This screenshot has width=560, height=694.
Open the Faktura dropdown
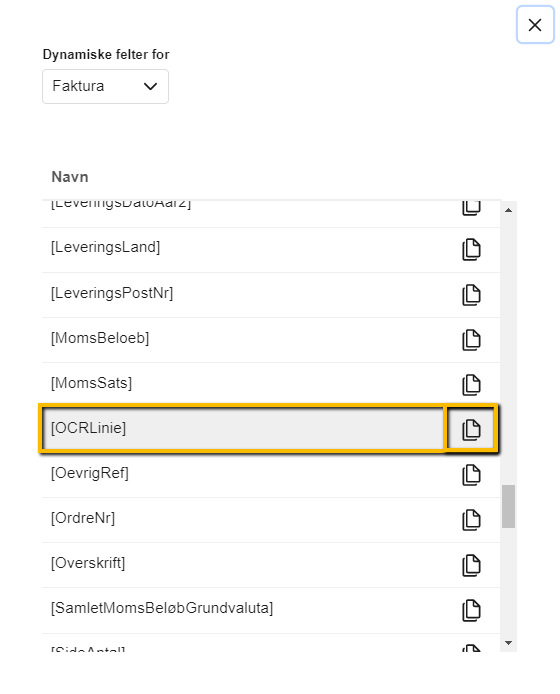[105, 86]
